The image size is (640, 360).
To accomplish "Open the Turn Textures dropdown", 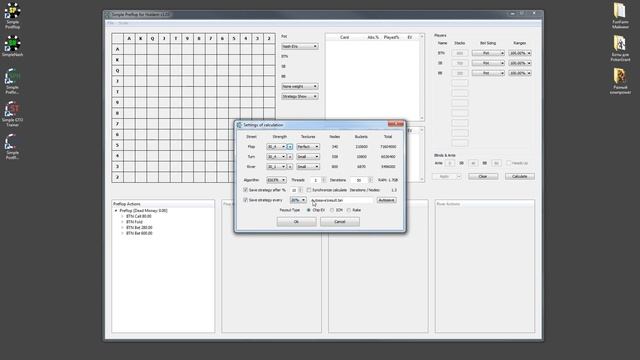I will (x=308, y=157).
